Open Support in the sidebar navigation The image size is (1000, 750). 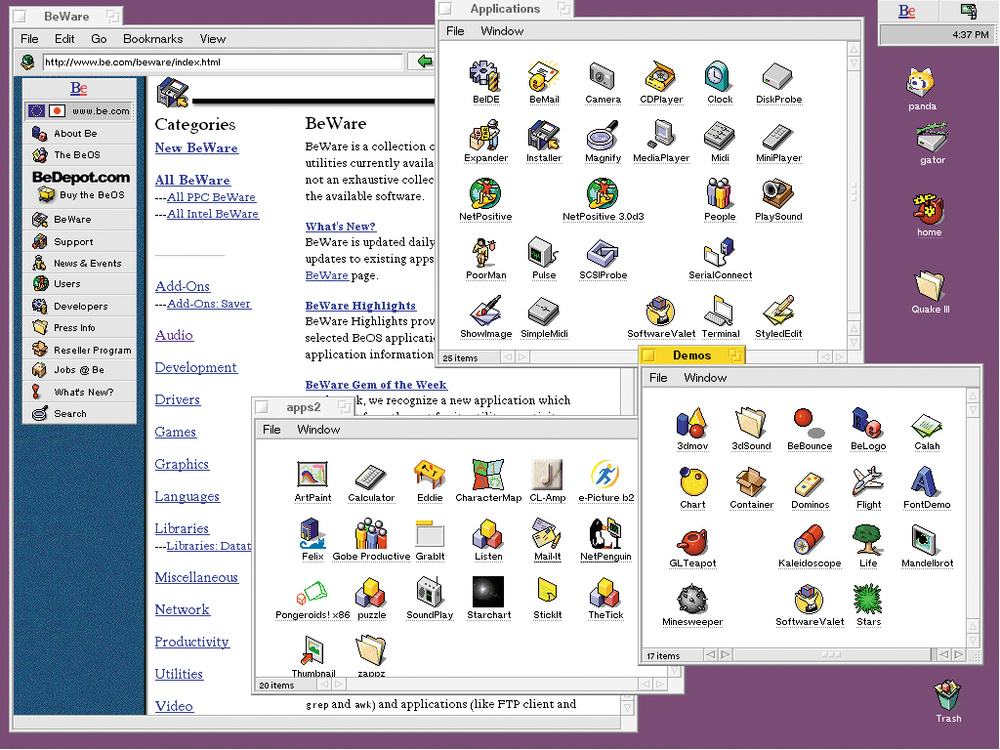80,242
